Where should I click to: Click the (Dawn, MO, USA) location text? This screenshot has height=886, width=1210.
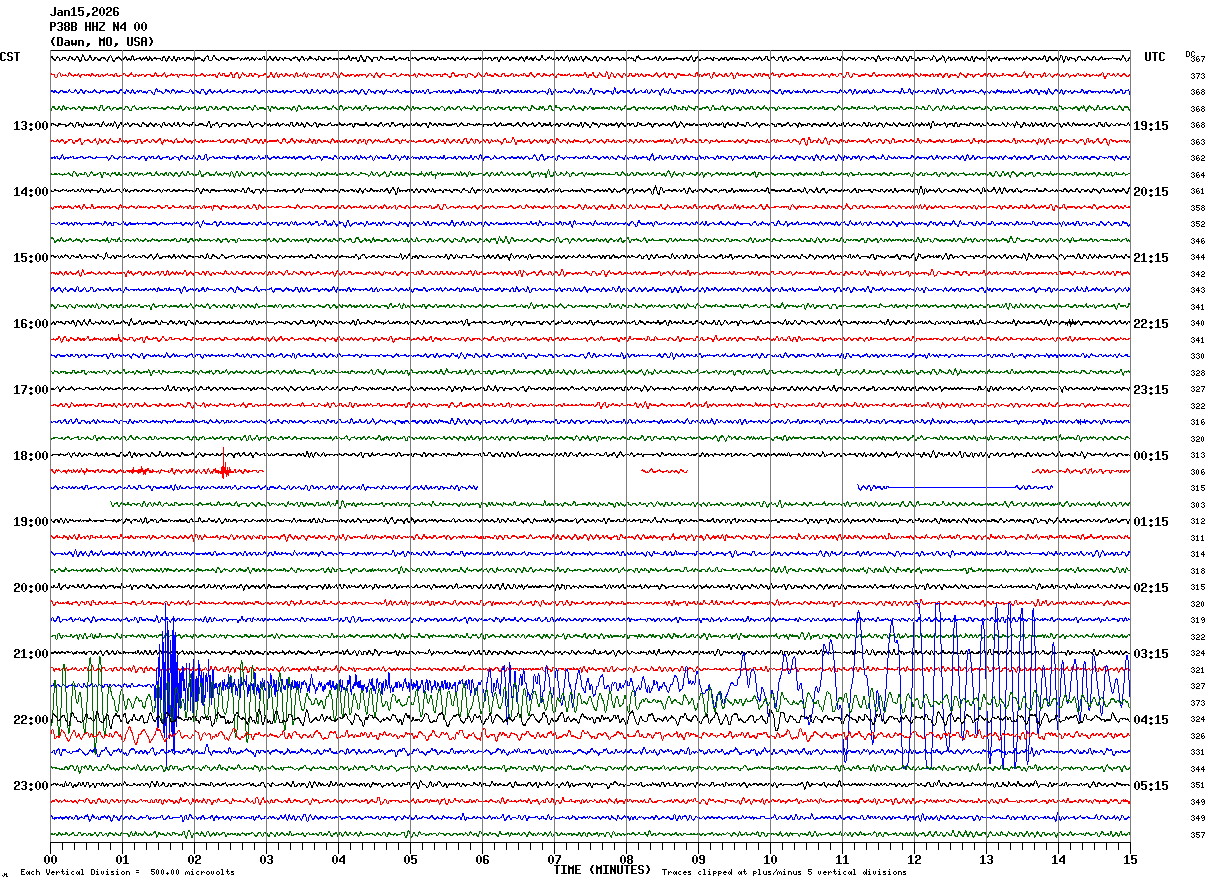101,42
